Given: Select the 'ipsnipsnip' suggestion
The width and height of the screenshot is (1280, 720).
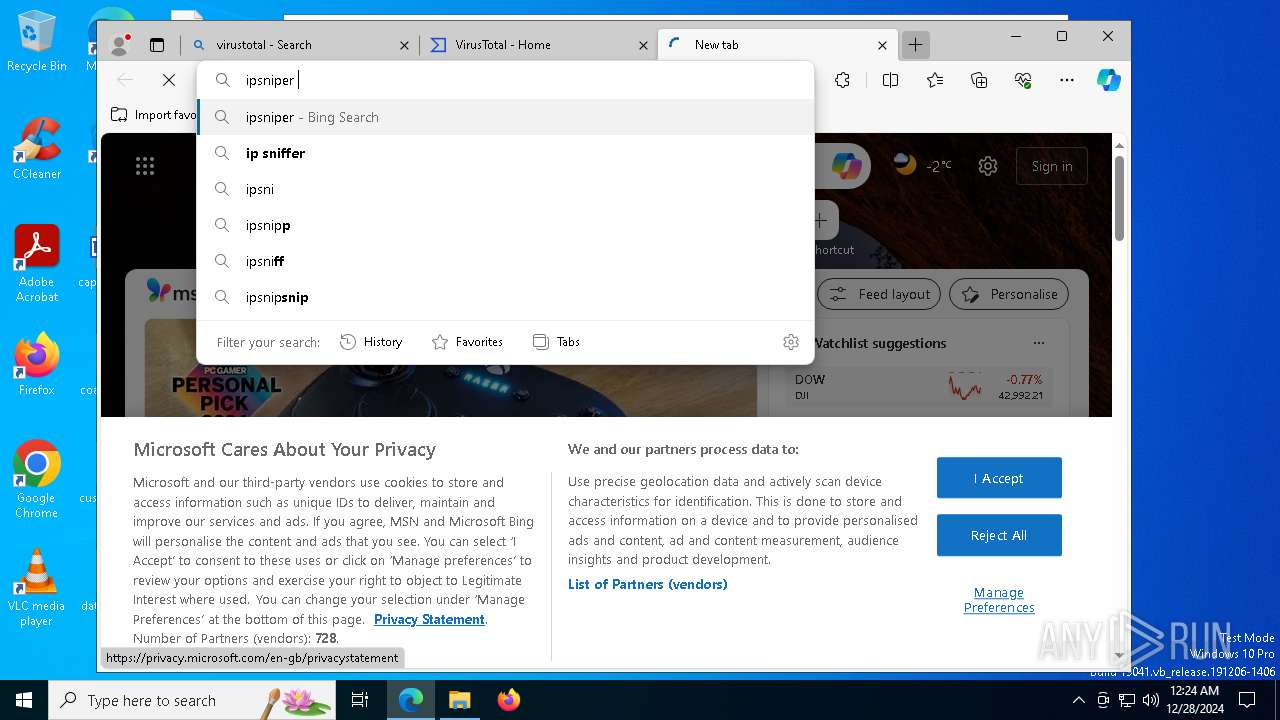Looking at the screenshot, I should 506,297.
